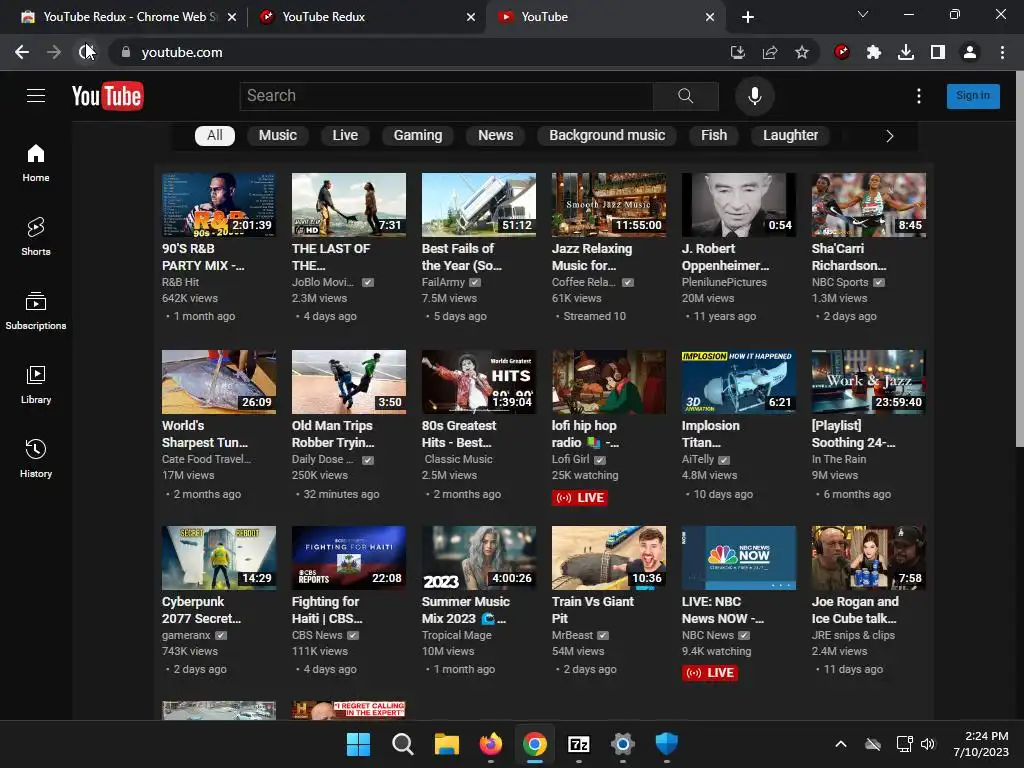The height and width of the screenshot is (768, 1024).
Task: Open Best Fails of the Year thumbnail
Action: point(479,205)
